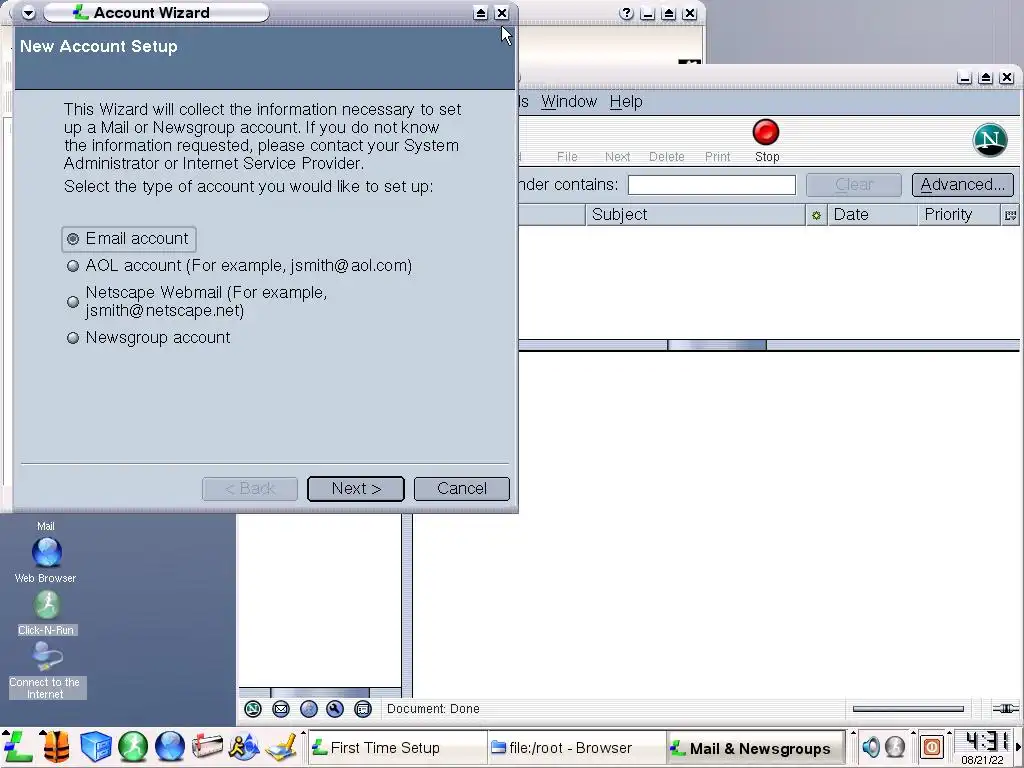Click the online/offline connection plug icon

(1005, 709)
